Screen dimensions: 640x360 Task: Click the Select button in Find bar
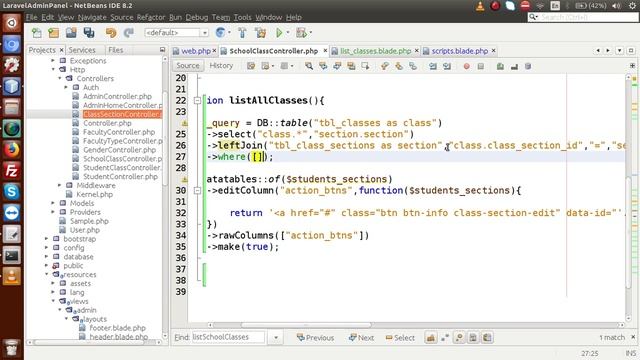pos(400,338)
